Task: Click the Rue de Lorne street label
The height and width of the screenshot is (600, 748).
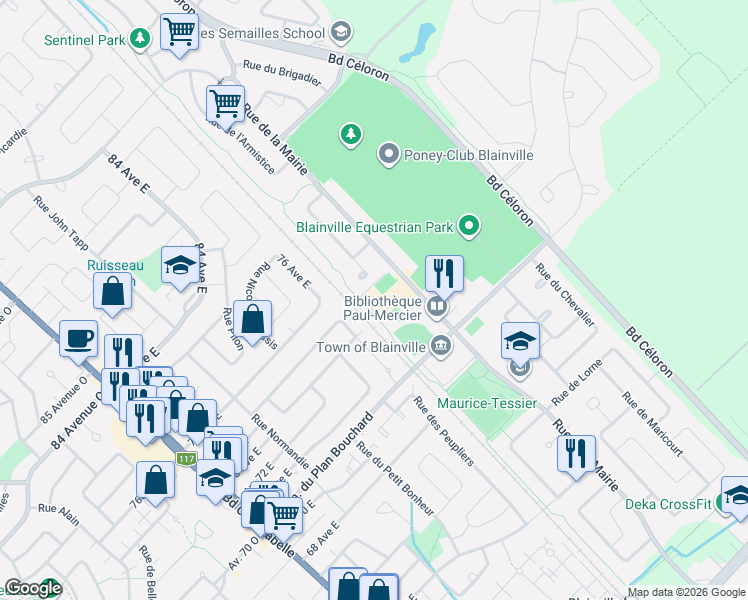Action: pos(577,383)
